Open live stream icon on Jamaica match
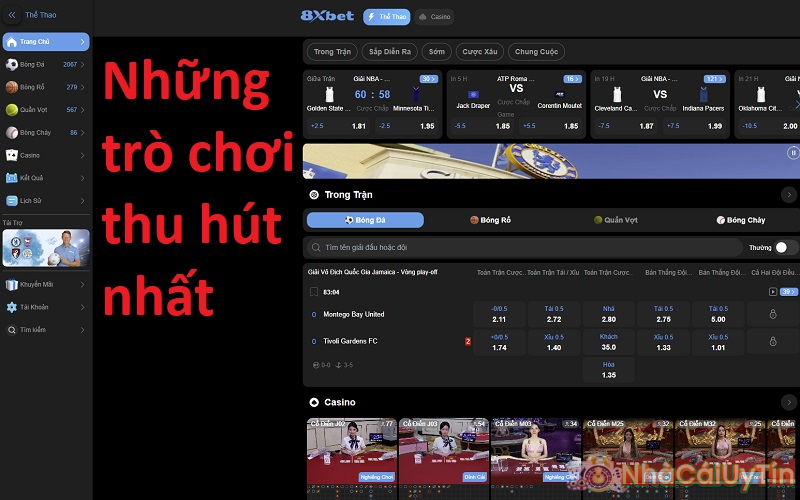This screenshot has height=500, width=800. [772, 292]
